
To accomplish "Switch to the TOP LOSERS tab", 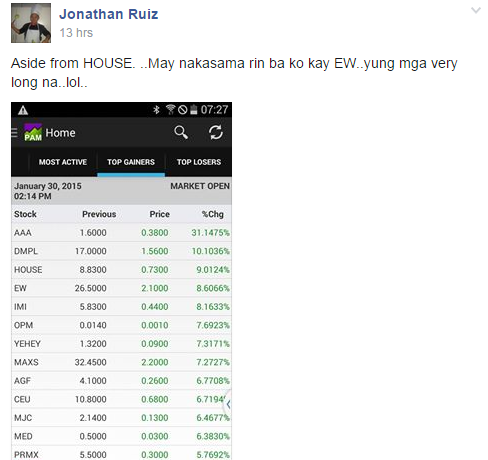I will [199, 162].
